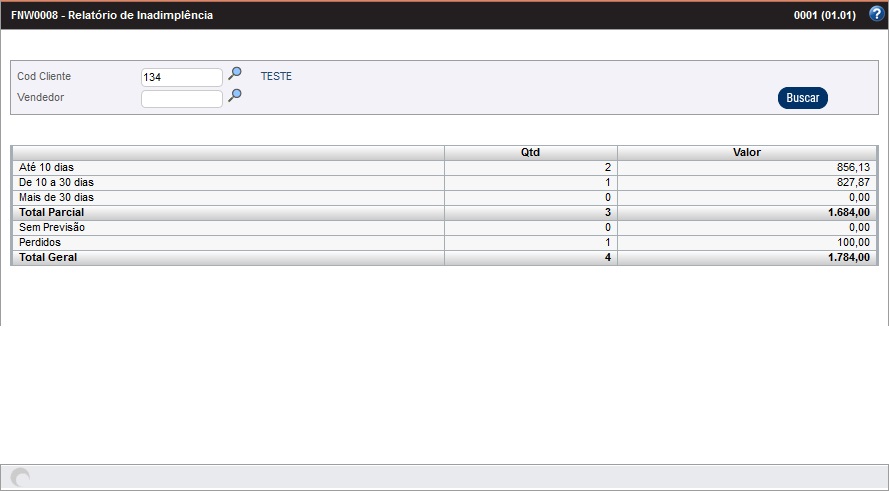Select the Até 10 dias row
Image resolution: width=889 pixels, height=491 pixels.
[47, 168]
